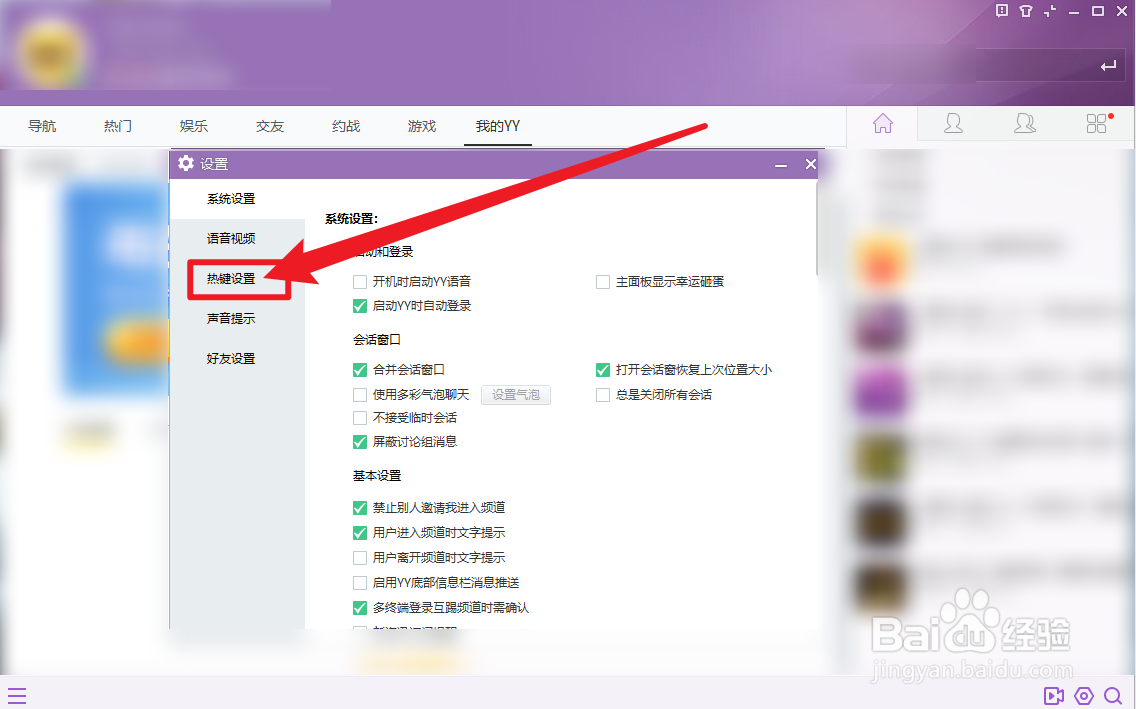This screenshot has width=1136, height=709.
Task: Open the hamburger menu at bottom left
Action: (x=17, y=696)
